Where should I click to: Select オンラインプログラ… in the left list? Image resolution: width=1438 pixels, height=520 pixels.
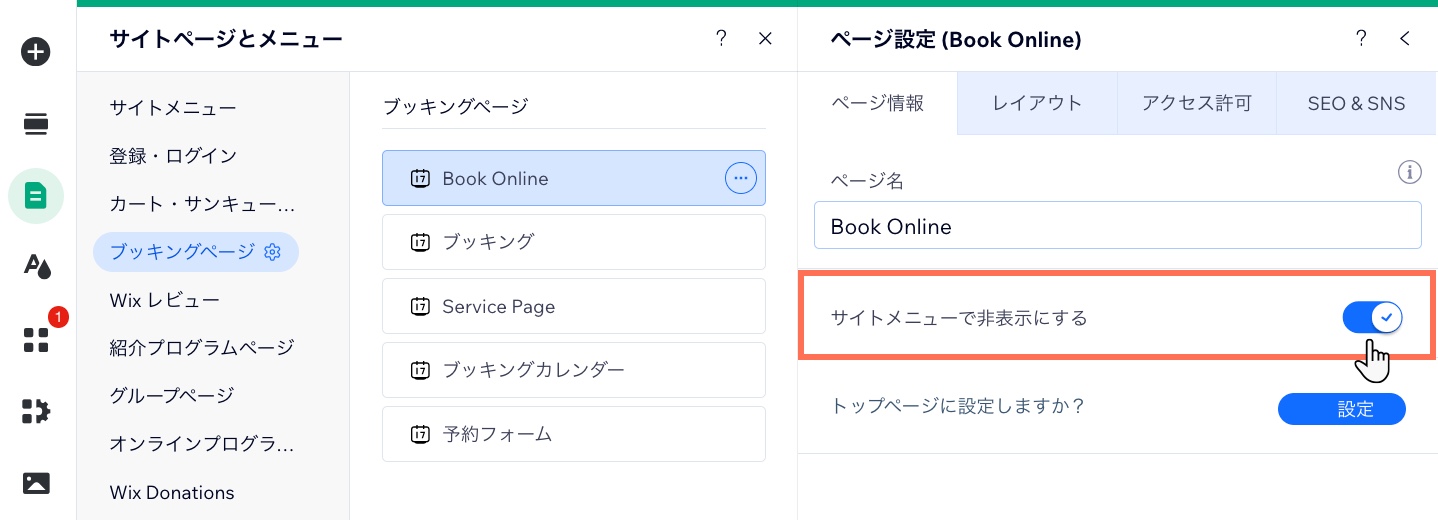pos(203,444)
